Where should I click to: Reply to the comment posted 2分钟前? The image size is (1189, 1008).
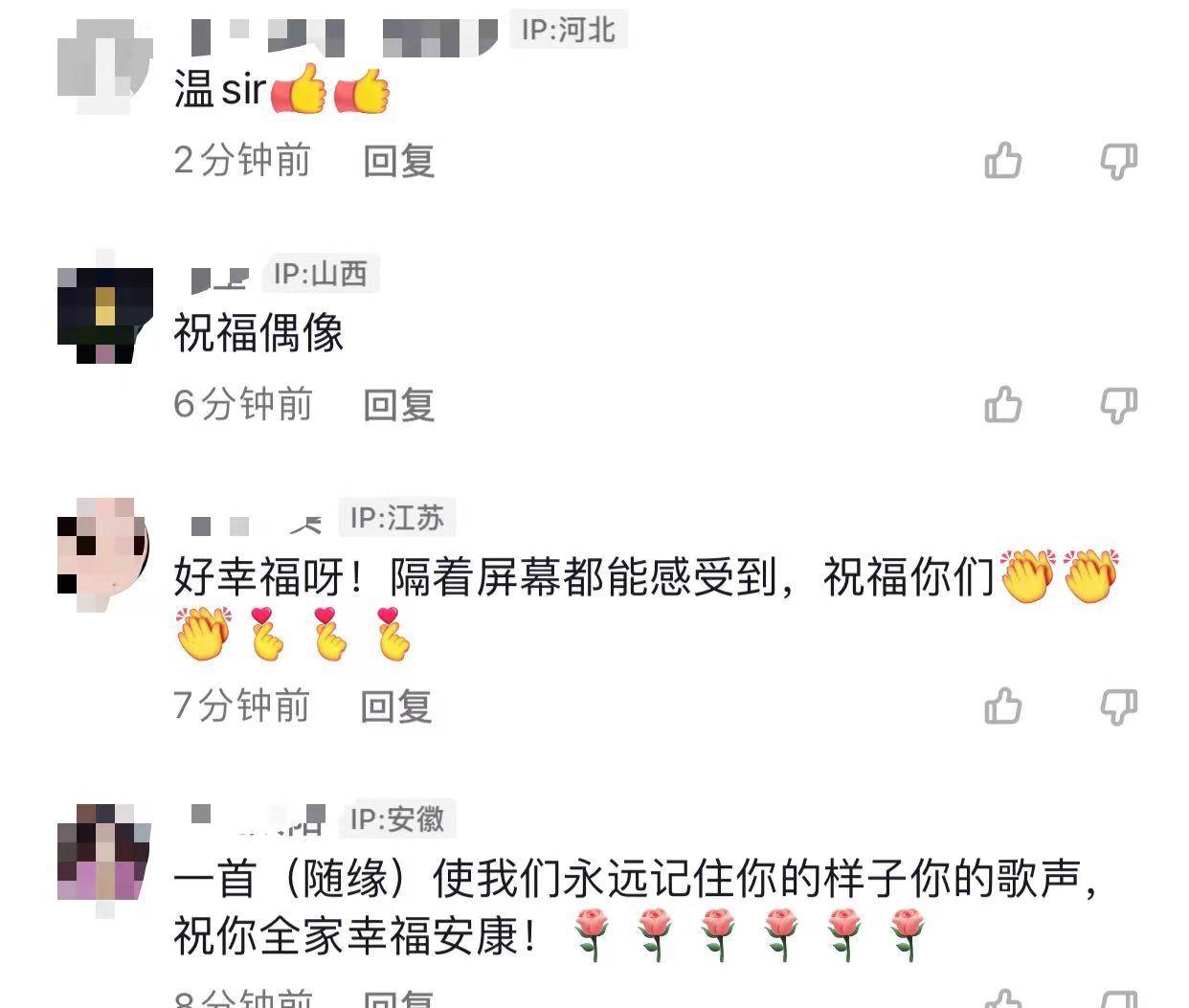pos(399,161)
